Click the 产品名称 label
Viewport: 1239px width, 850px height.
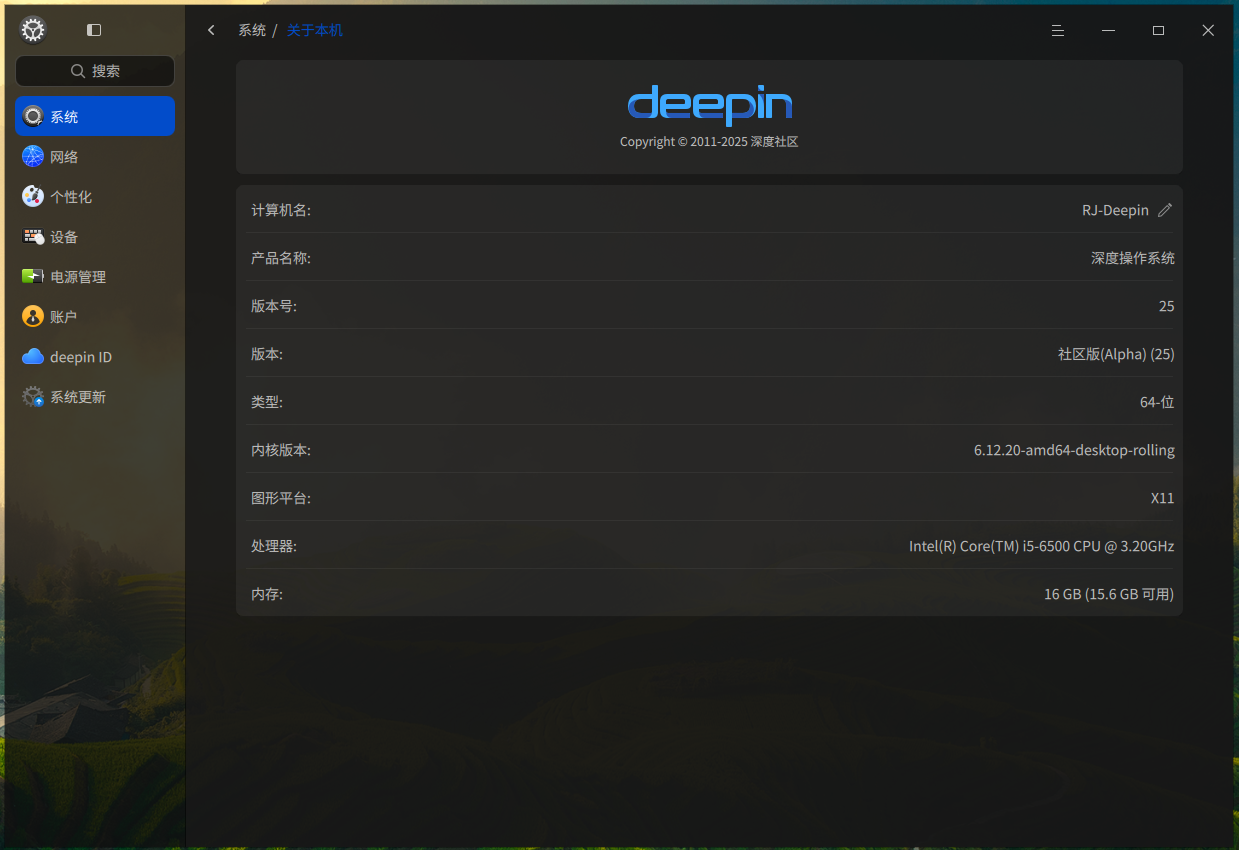(281, 258)
